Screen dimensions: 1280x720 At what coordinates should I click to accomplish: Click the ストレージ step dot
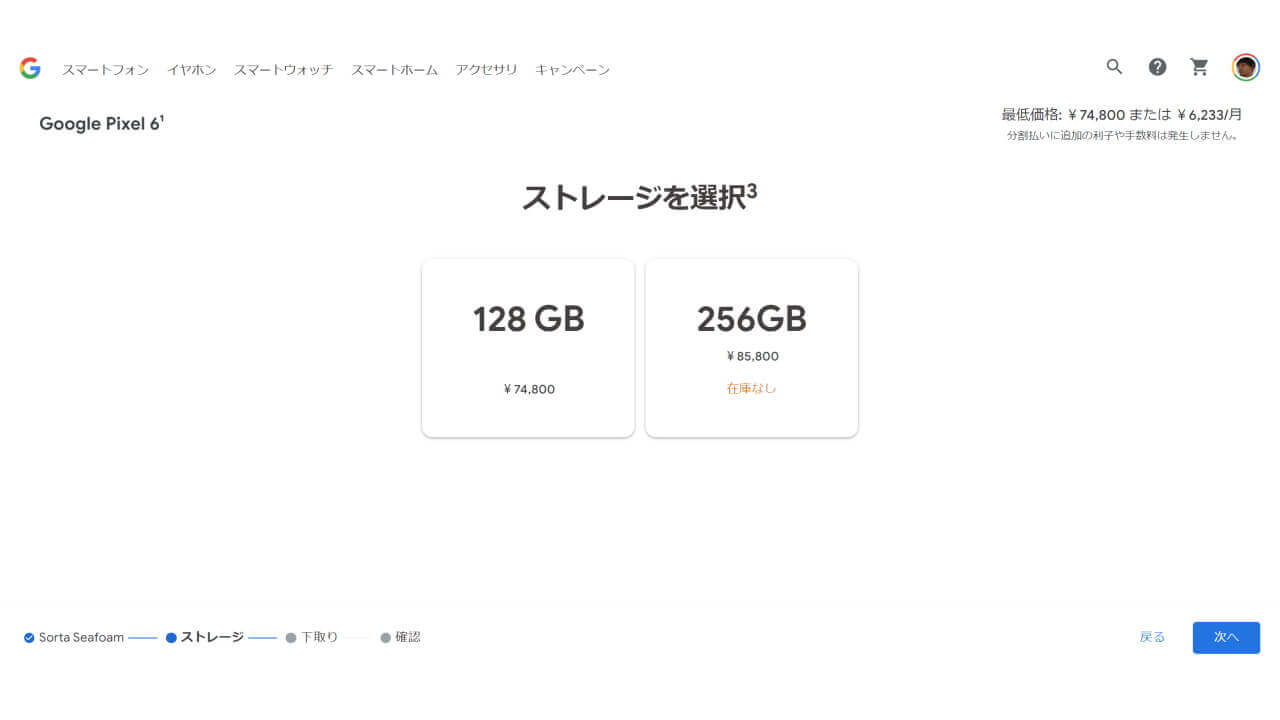point(171,637)
